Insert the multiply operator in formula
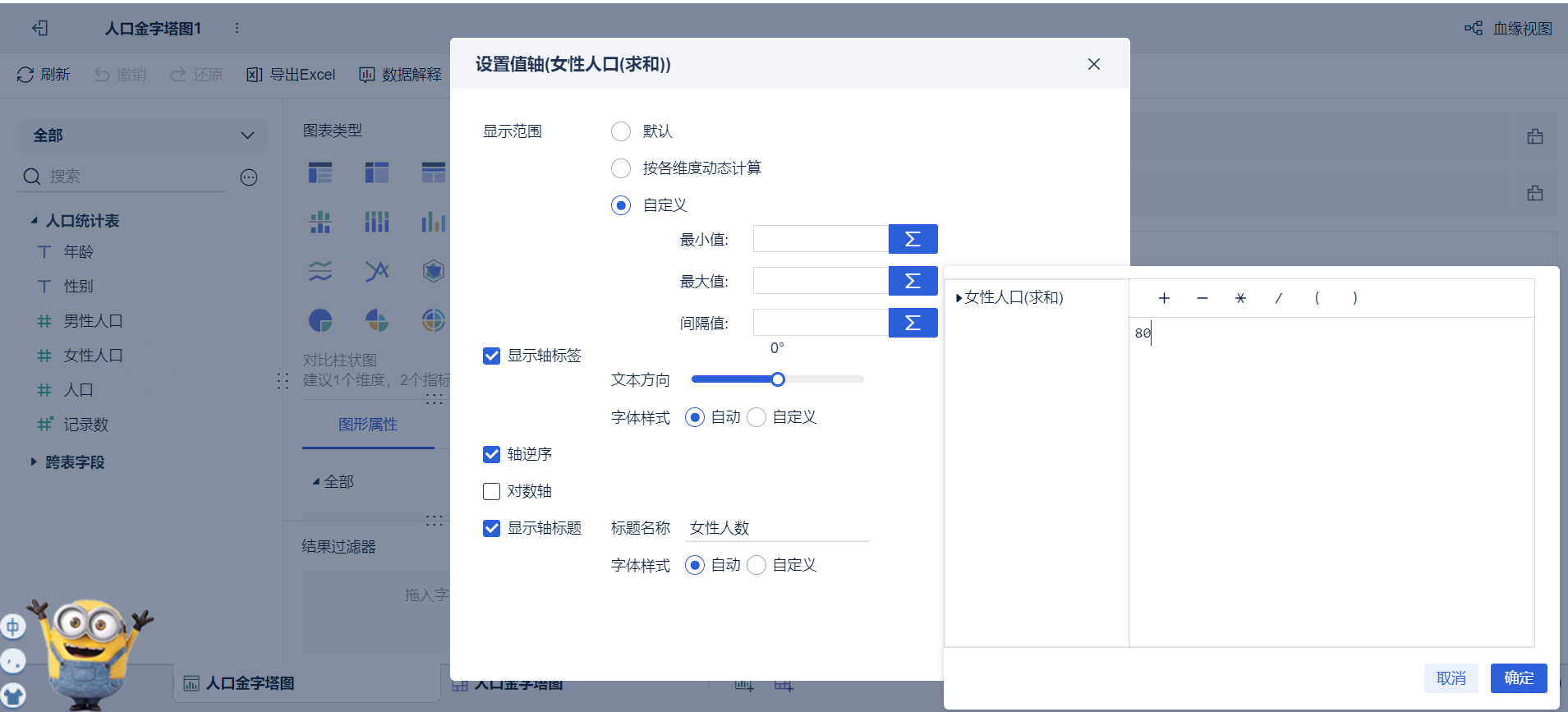This screenshot has width=1568, height=712. click(1240, 298)
